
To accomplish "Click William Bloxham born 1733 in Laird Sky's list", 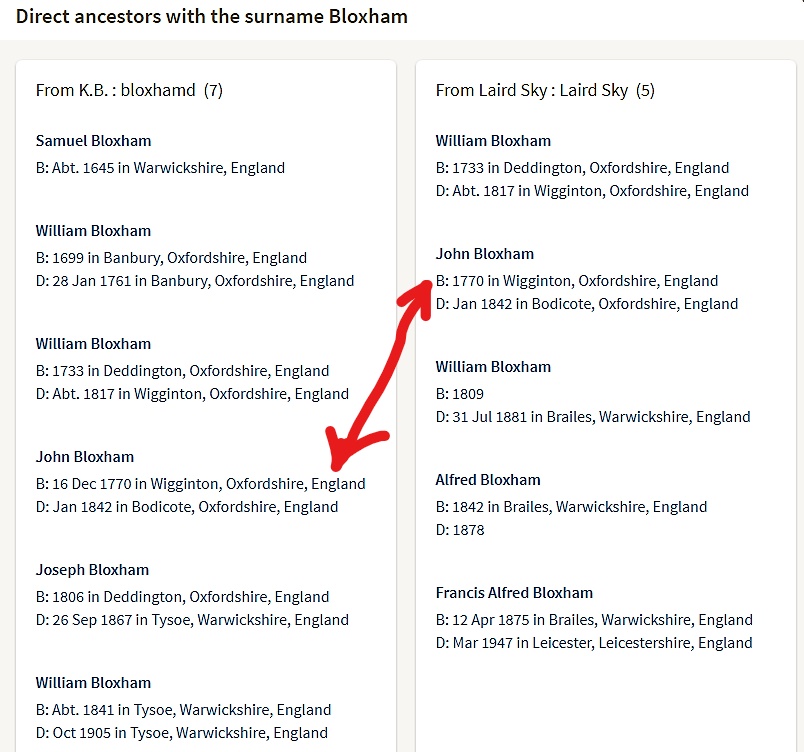I will coord(493,141).
